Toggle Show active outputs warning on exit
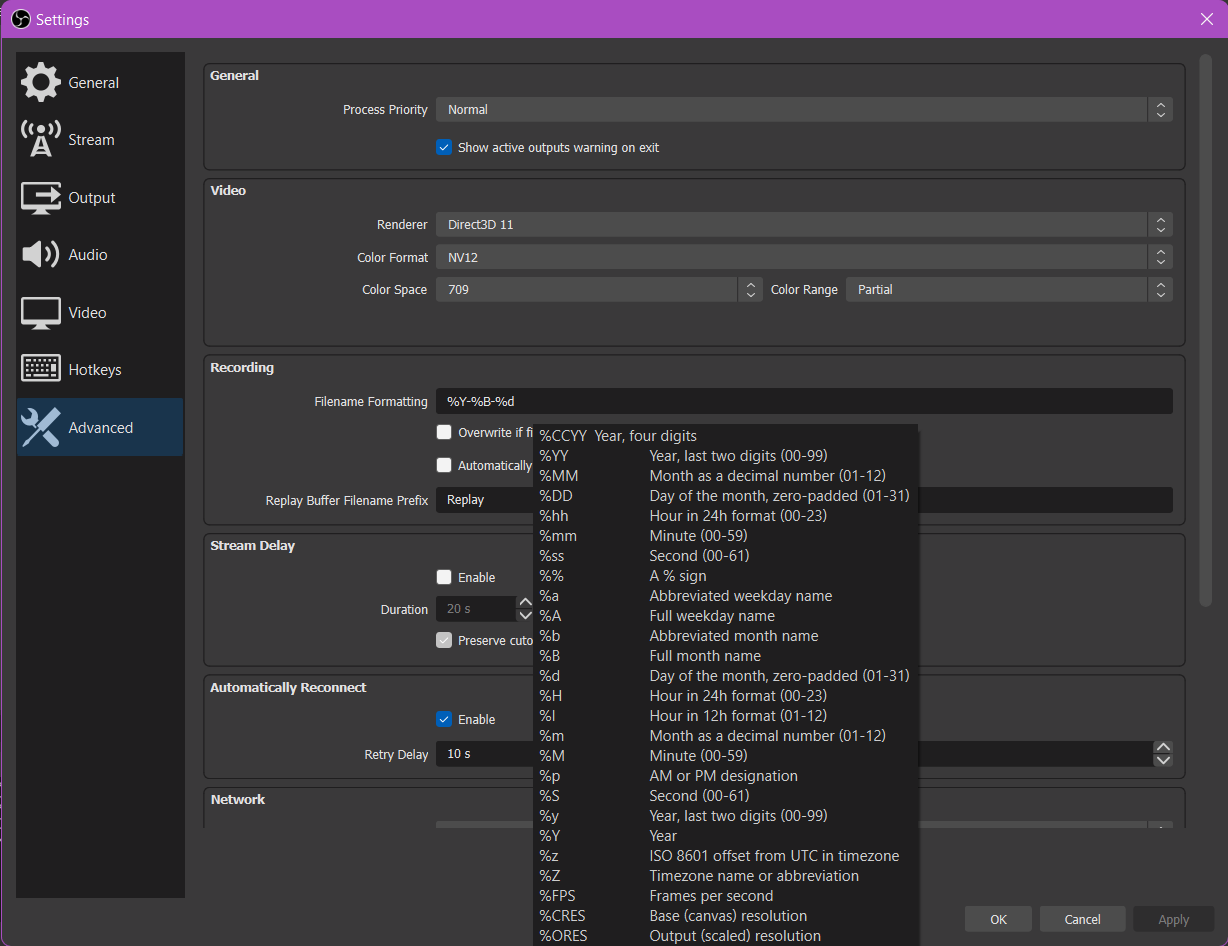 tap(444, 147)
